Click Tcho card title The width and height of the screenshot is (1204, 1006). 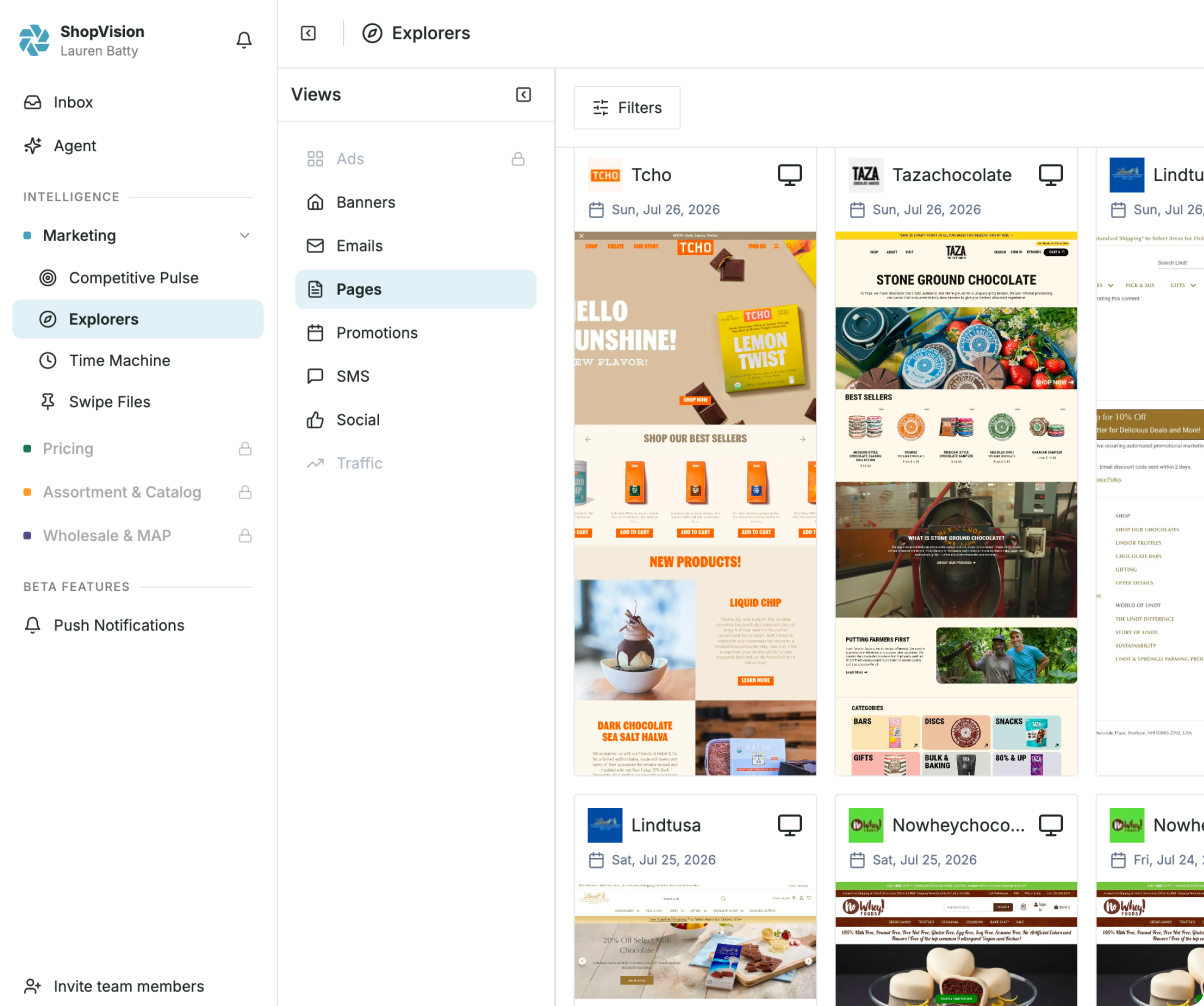click(651, 175)
